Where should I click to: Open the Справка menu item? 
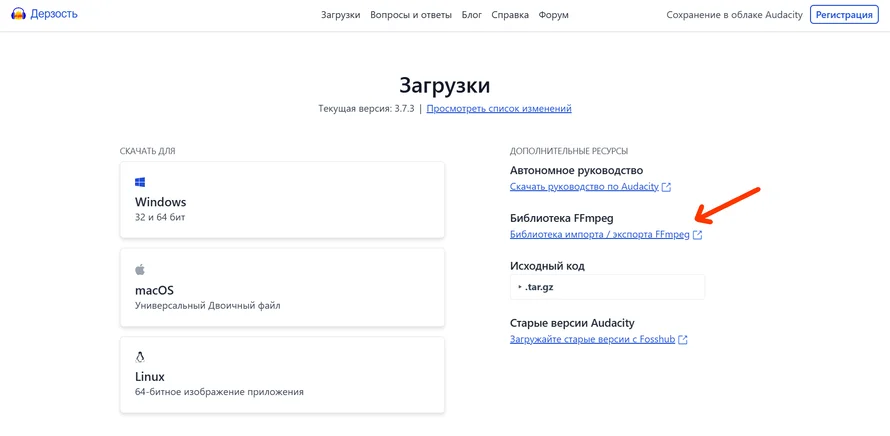pos(510,15)
